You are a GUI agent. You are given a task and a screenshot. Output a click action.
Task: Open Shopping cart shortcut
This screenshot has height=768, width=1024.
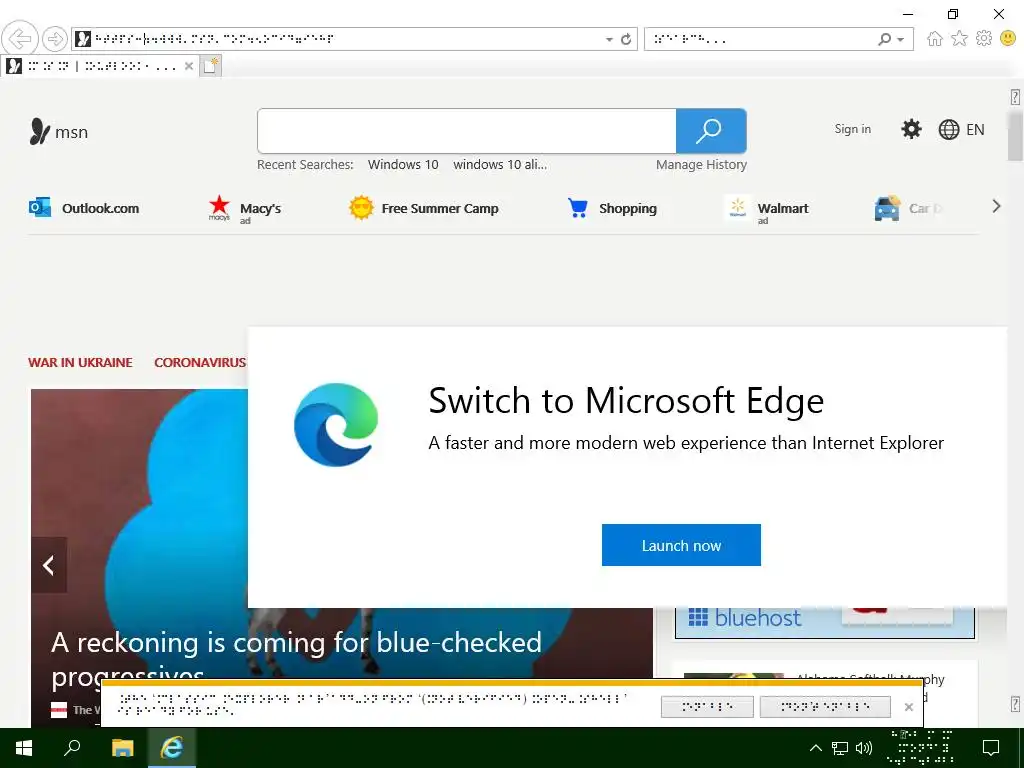tap(612, 208)
